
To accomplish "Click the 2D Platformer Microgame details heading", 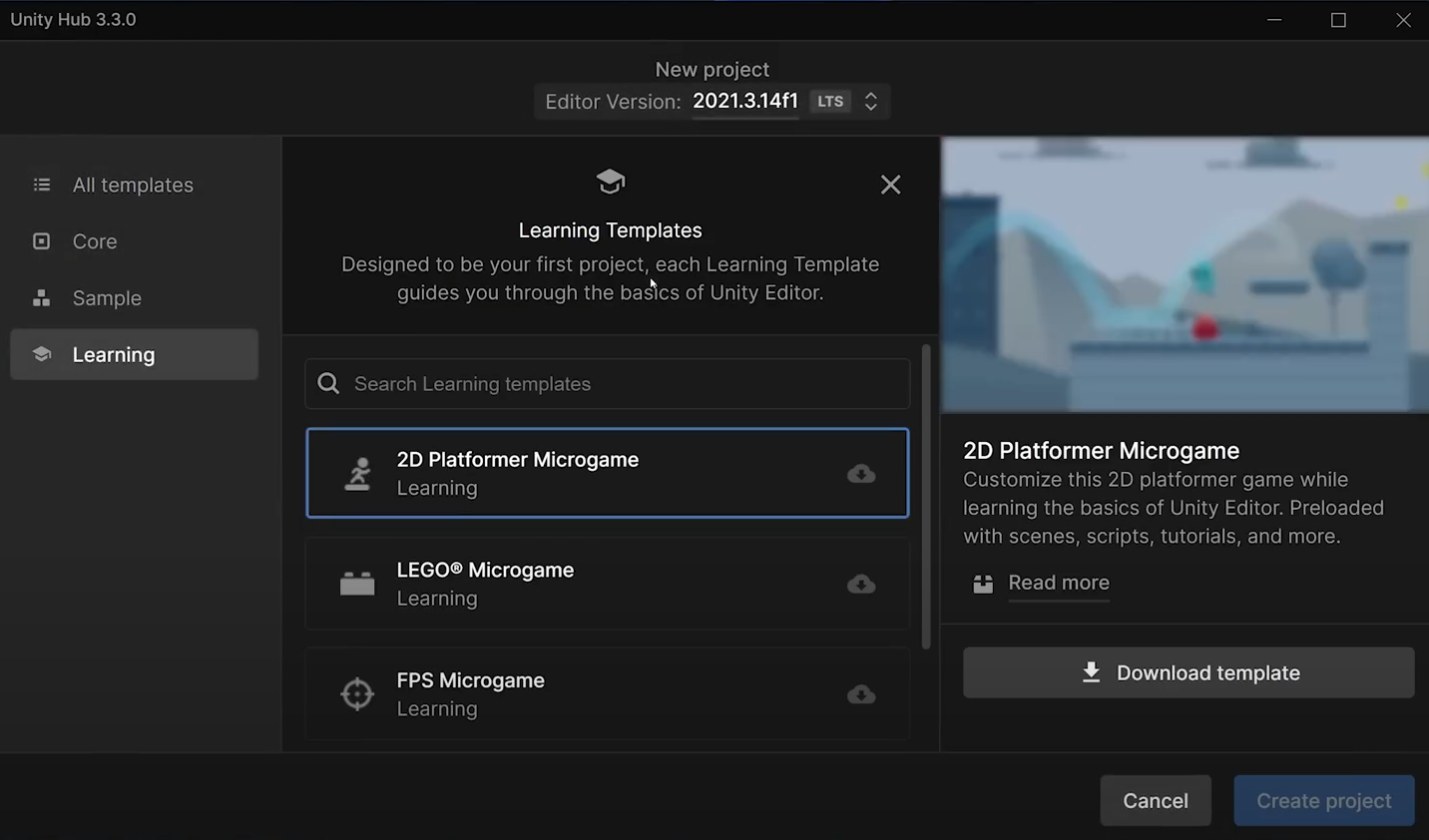I will (x=1101, y=451).
